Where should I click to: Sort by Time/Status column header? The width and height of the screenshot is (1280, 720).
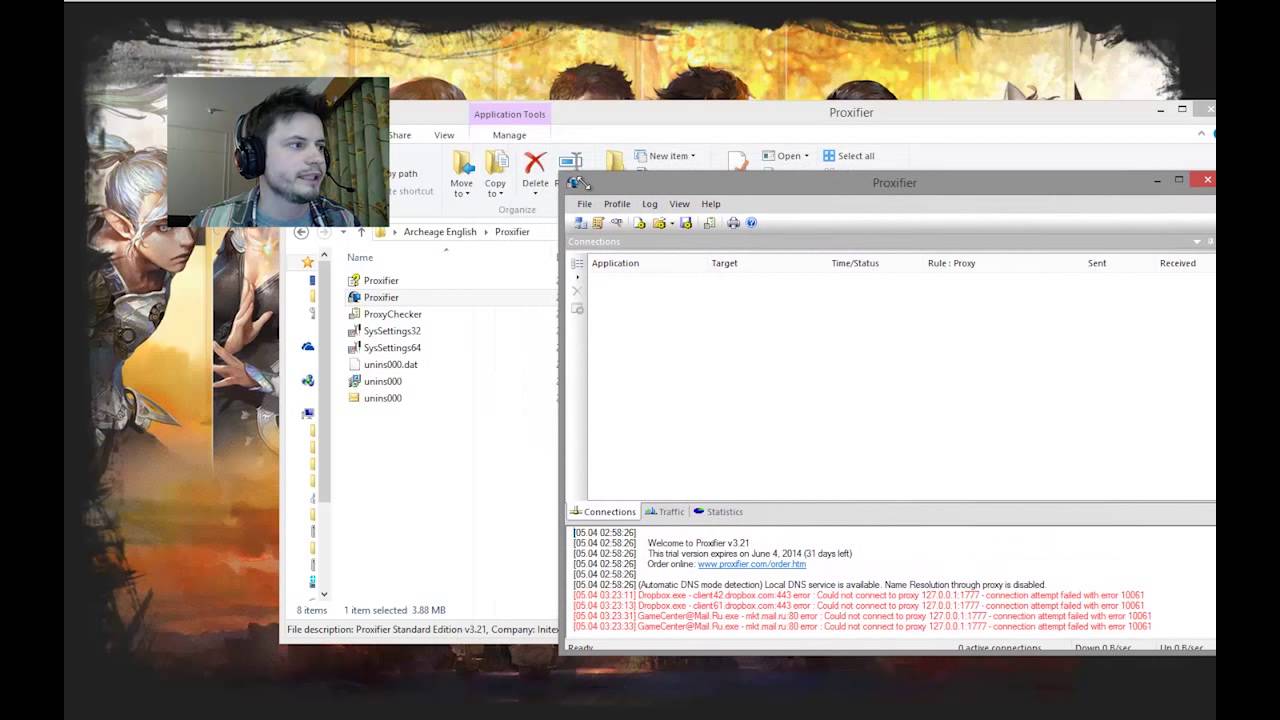point(855,263)
